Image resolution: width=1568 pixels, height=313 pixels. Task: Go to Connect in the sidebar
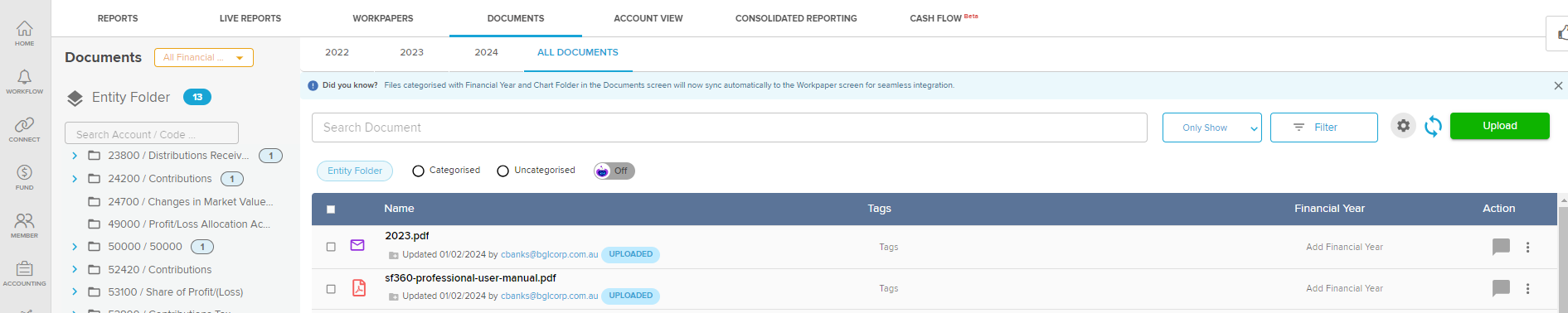25,129
